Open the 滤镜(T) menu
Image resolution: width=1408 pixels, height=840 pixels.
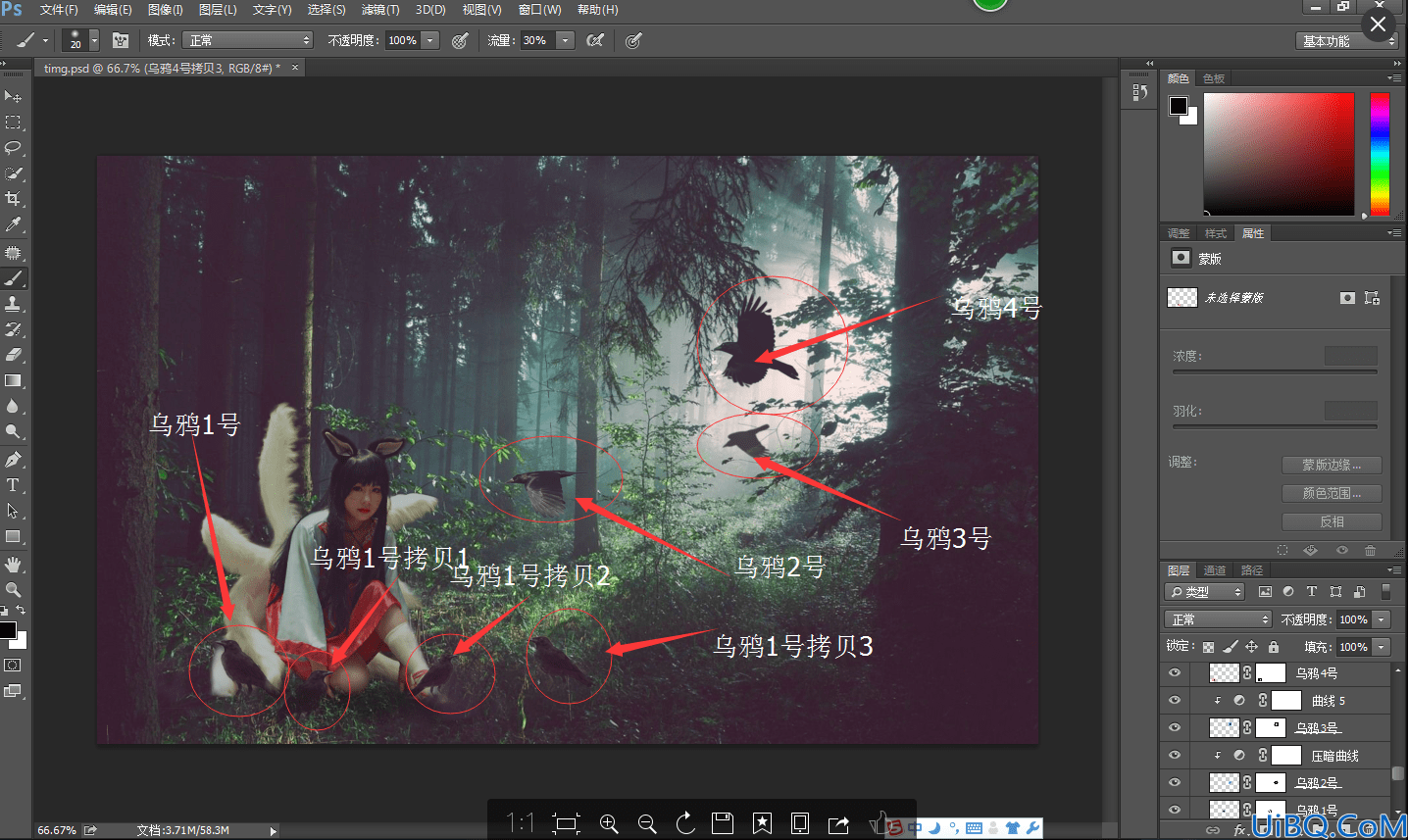[380, 10]
